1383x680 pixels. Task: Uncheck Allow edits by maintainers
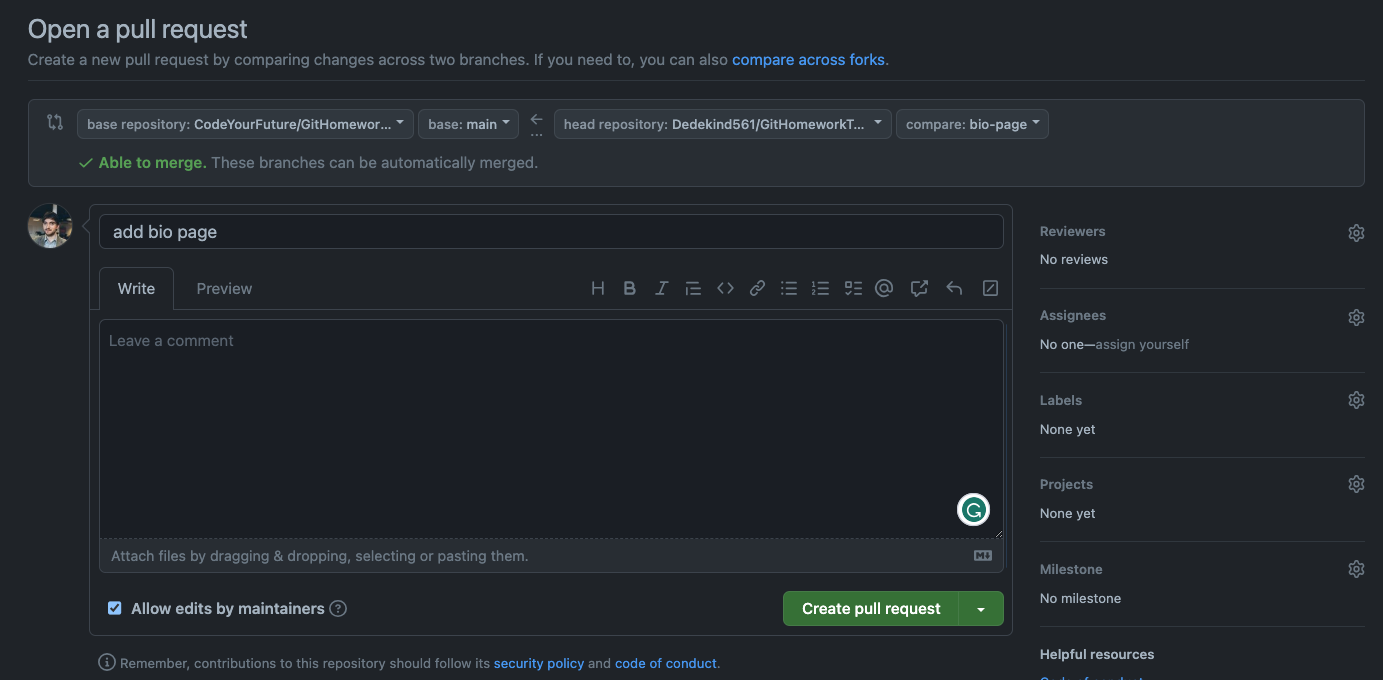(114, 607)
